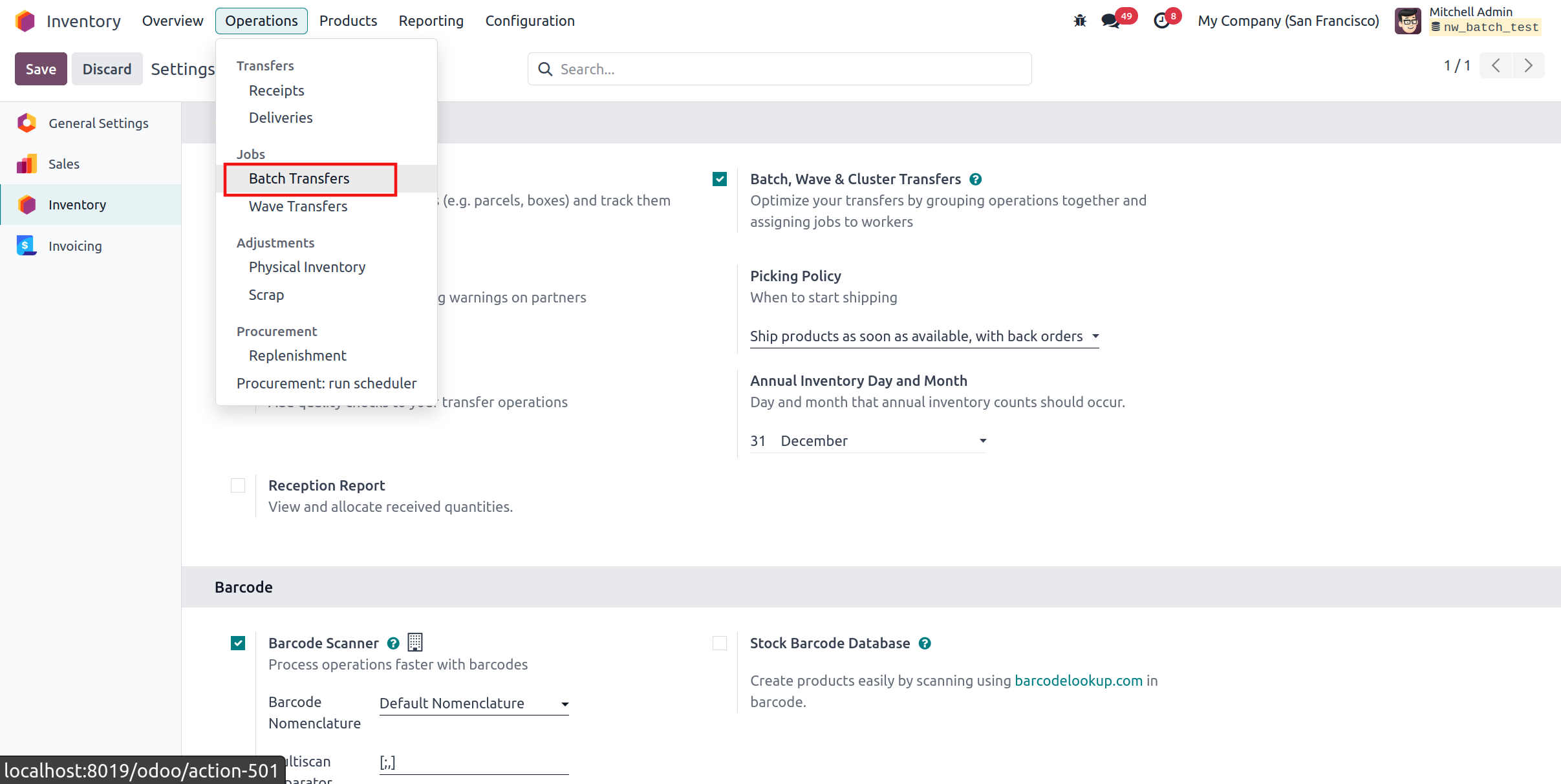1561x784 pixels.
Task: Select Batch Transfers menu entry
Action: click(299, 179)
